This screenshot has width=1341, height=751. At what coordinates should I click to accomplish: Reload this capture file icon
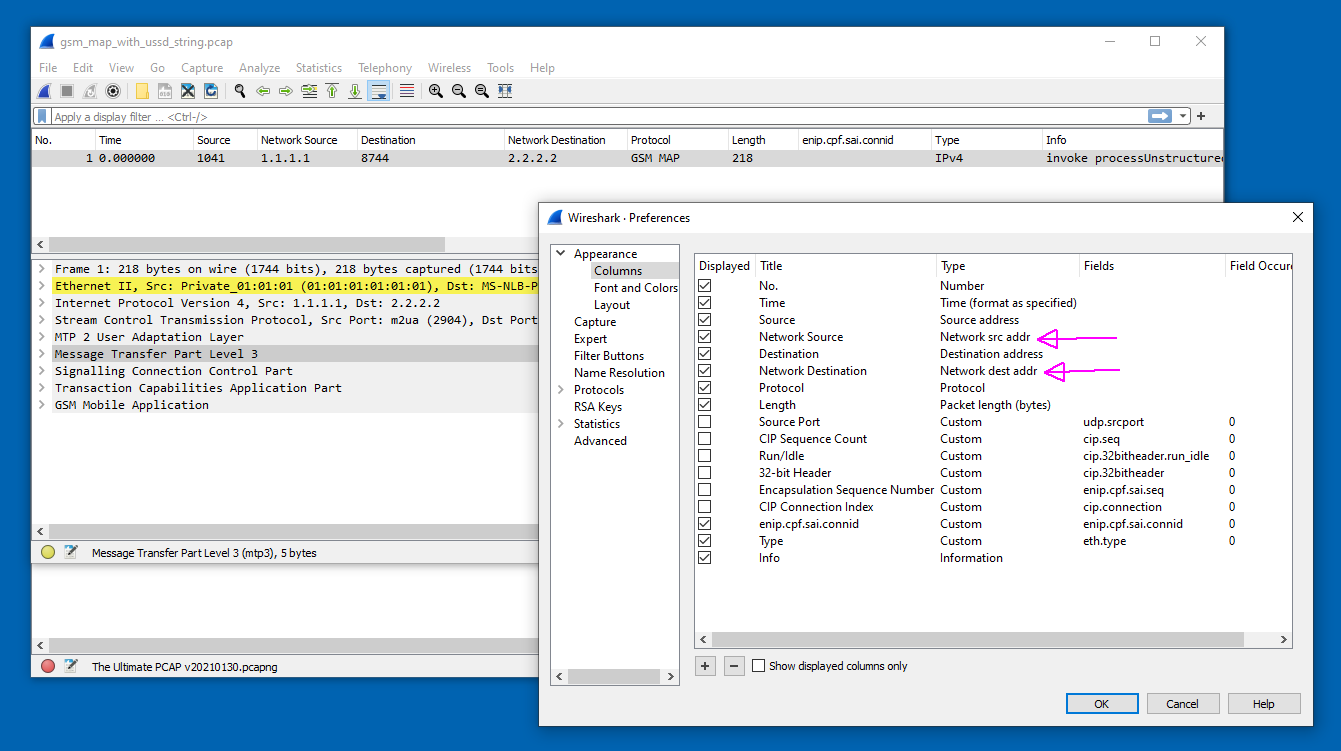coord(211,91)
